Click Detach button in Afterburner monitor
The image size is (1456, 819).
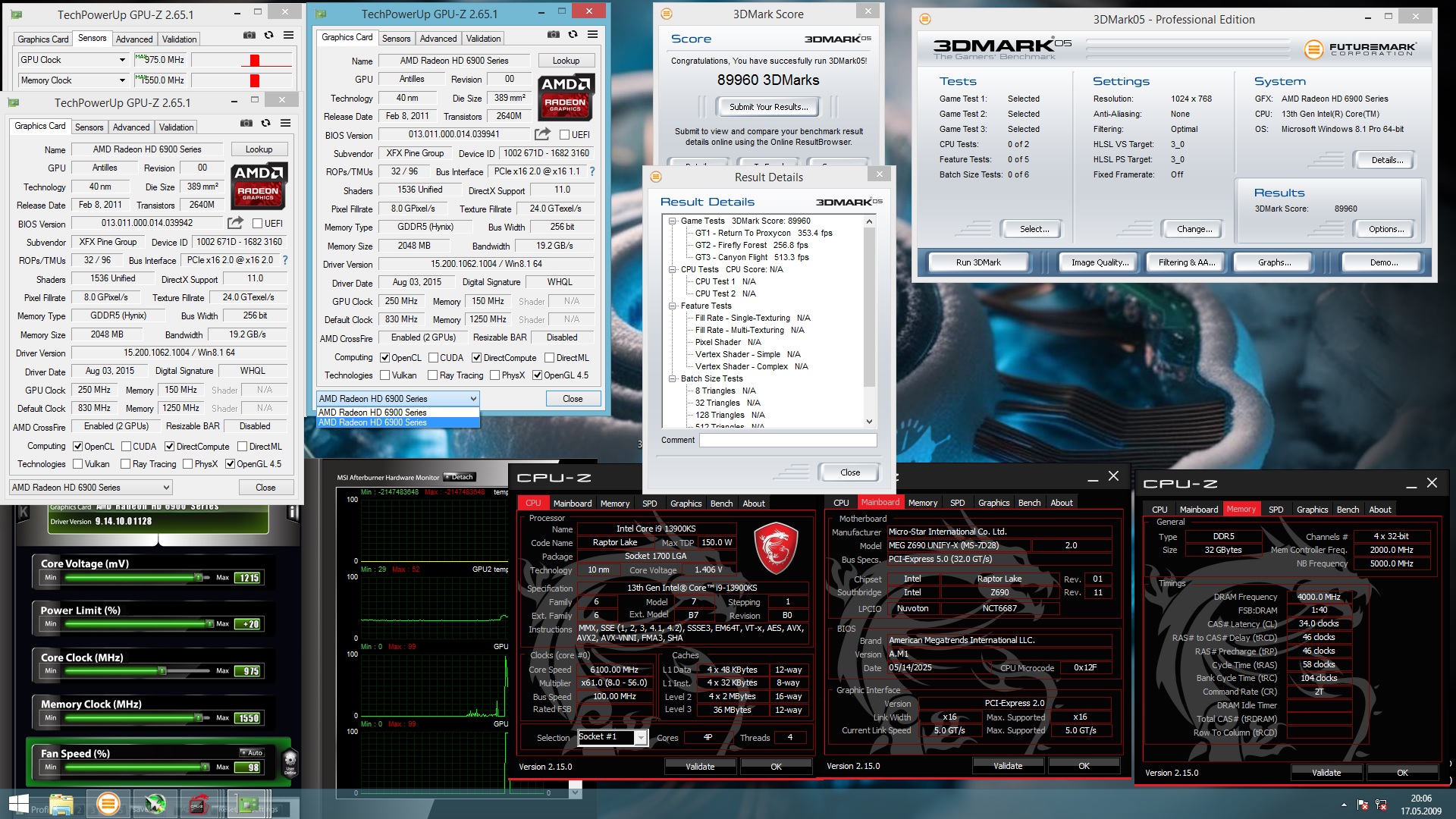pyautogui.click(x=460, y=477)
